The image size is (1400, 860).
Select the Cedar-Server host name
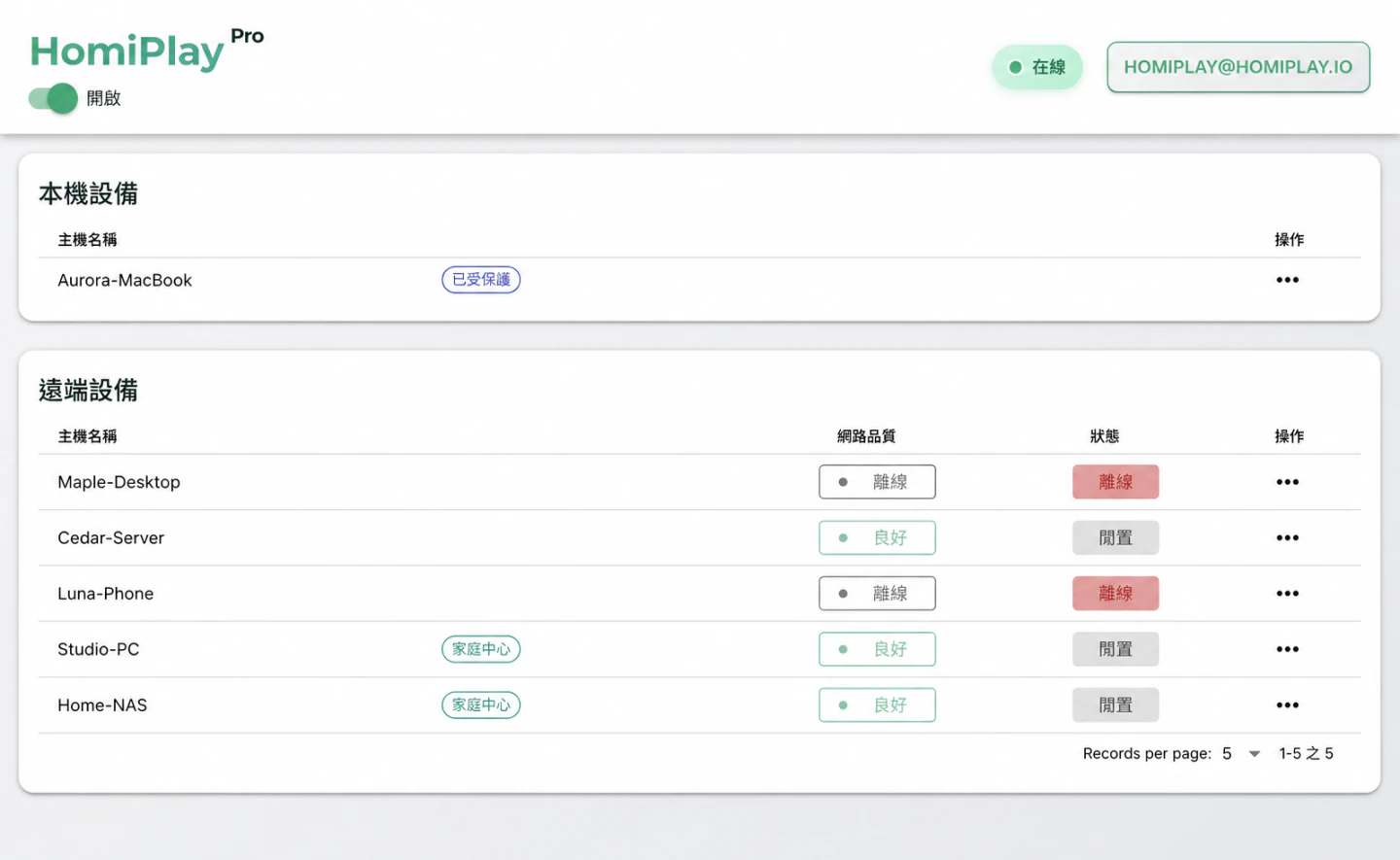111,537
